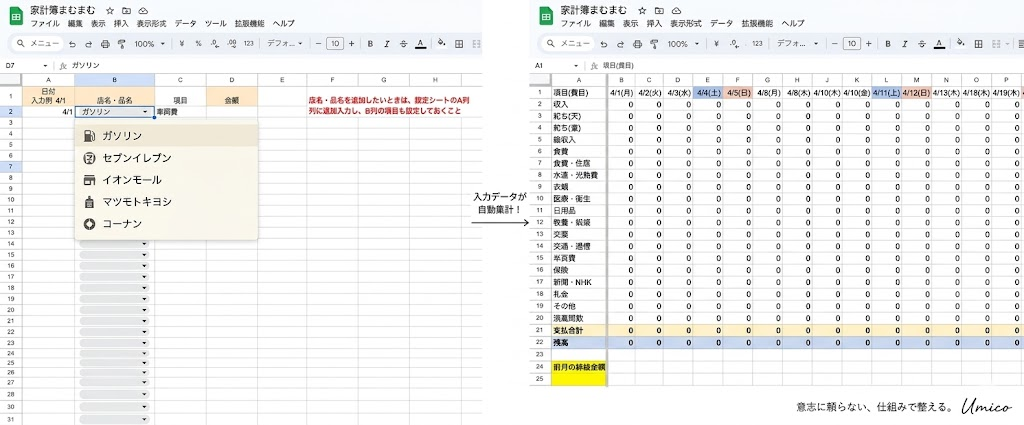Viewport: 1024px width, 425px height.
Task: Open name box D7 dropdown arrow
Action: pos(45,66)
